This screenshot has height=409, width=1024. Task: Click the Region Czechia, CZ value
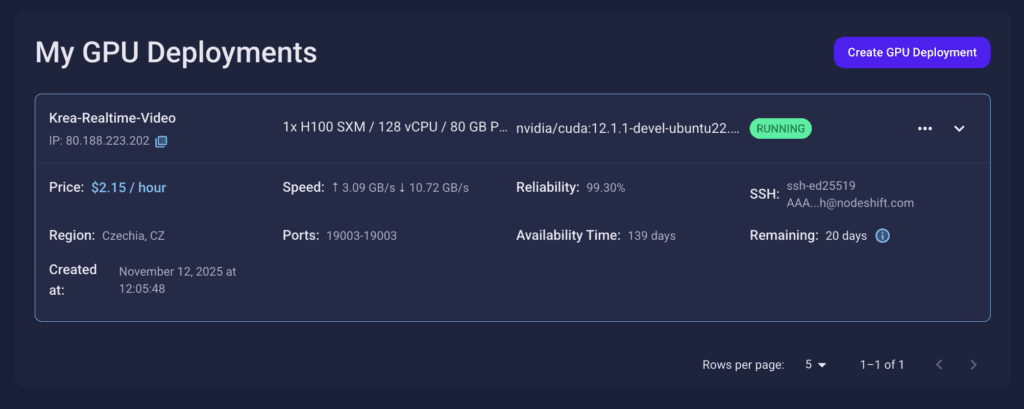coord(133,236)
